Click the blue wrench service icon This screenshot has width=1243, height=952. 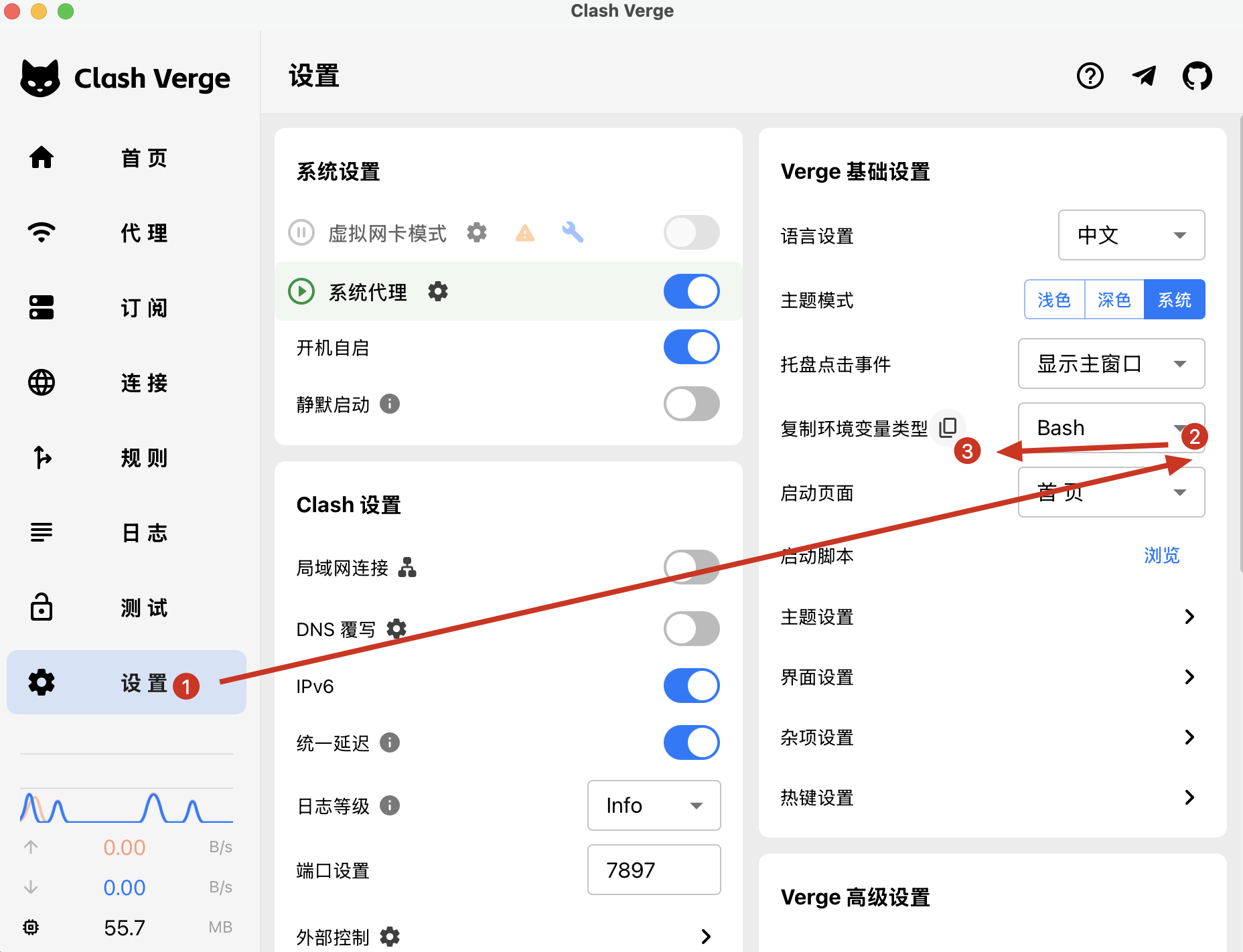[x=573, y=232]
